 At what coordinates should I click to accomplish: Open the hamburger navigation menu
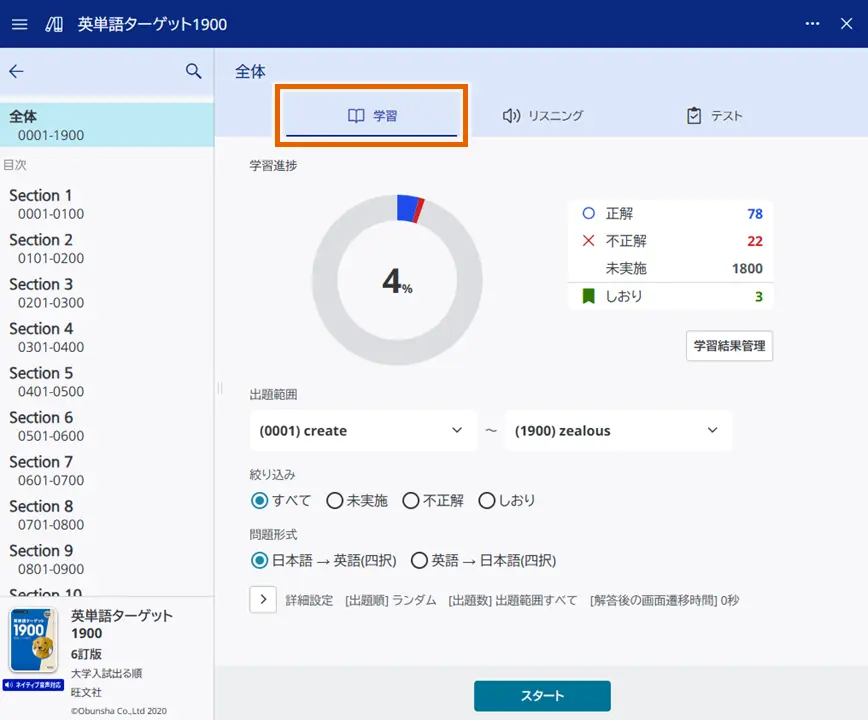pyautogui.click(x=19, y=24)
